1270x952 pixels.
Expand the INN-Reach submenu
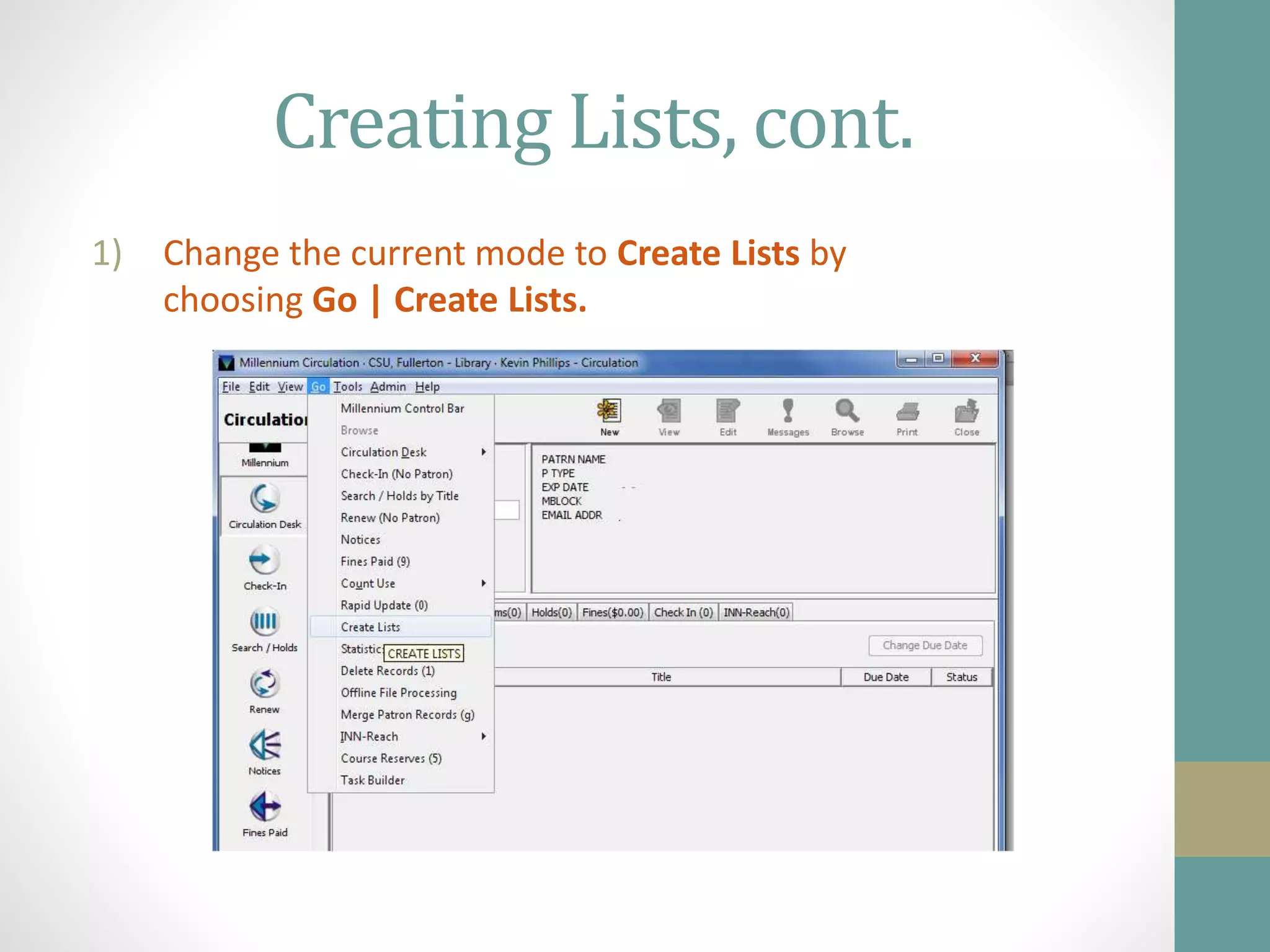coord(401,737)
